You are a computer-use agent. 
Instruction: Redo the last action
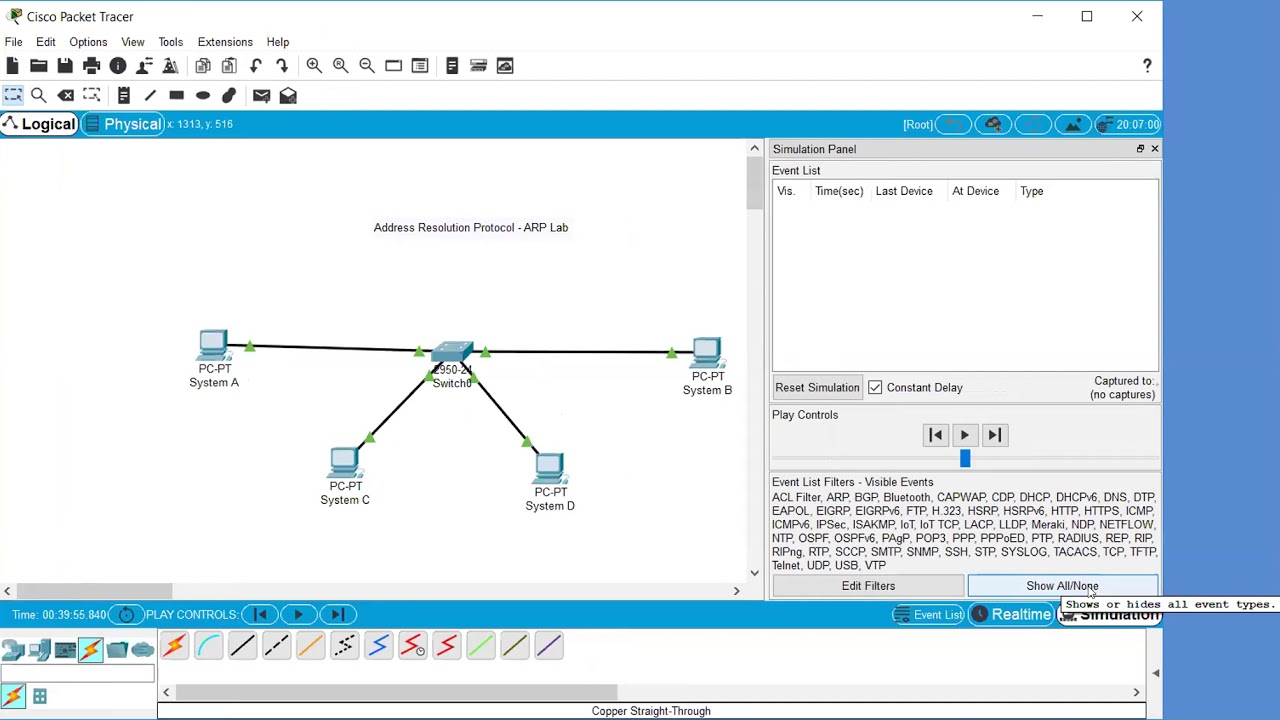coord(282,66)
